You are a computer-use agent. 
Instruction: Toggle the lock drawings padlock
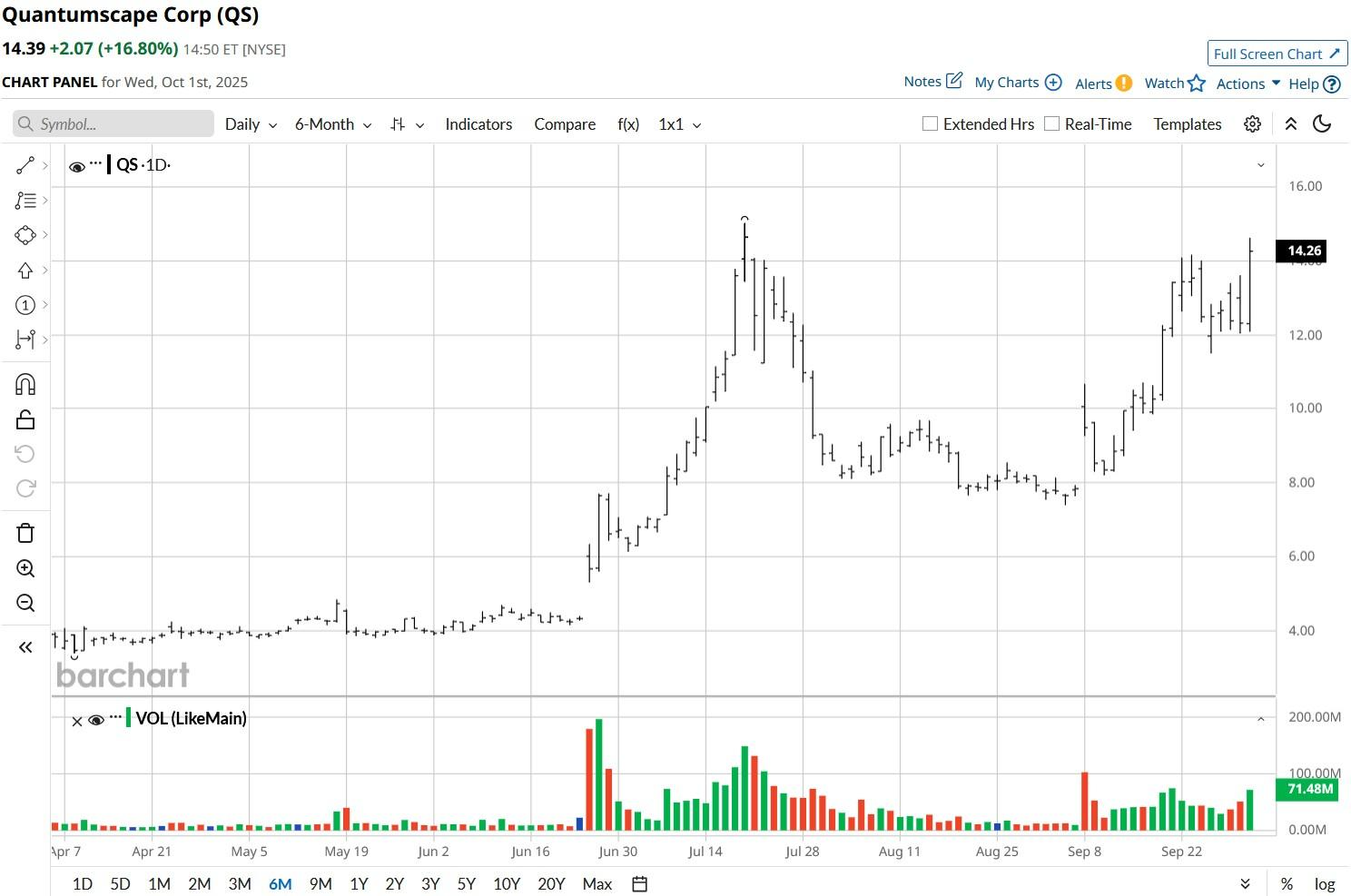tap(25, 419)
